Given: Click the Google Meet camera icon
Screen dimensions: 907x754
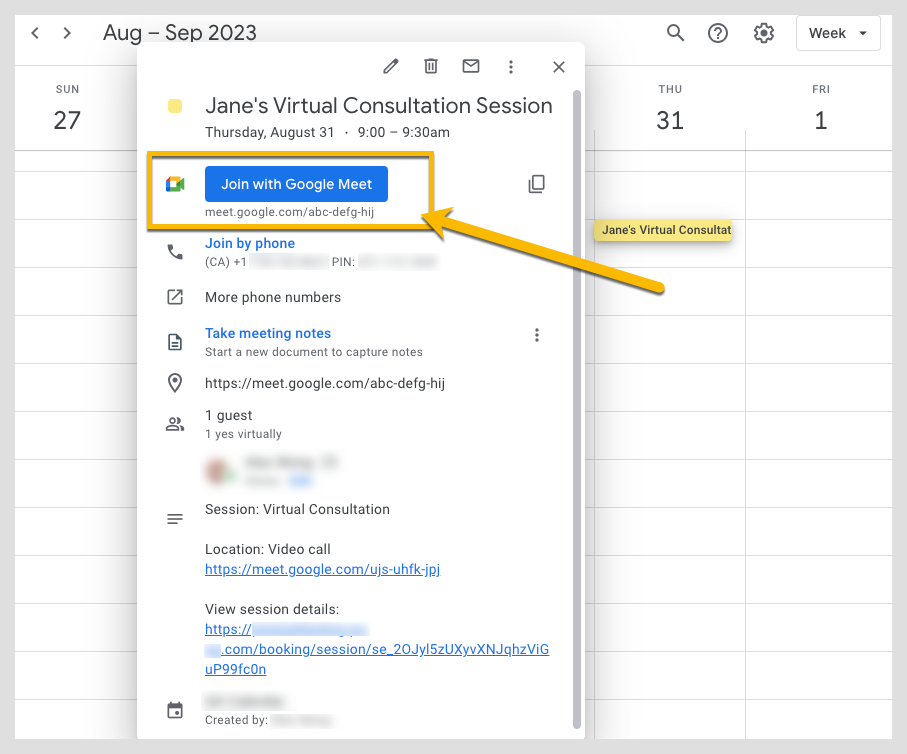Looking at the screenshot, I should click(175, 184).
